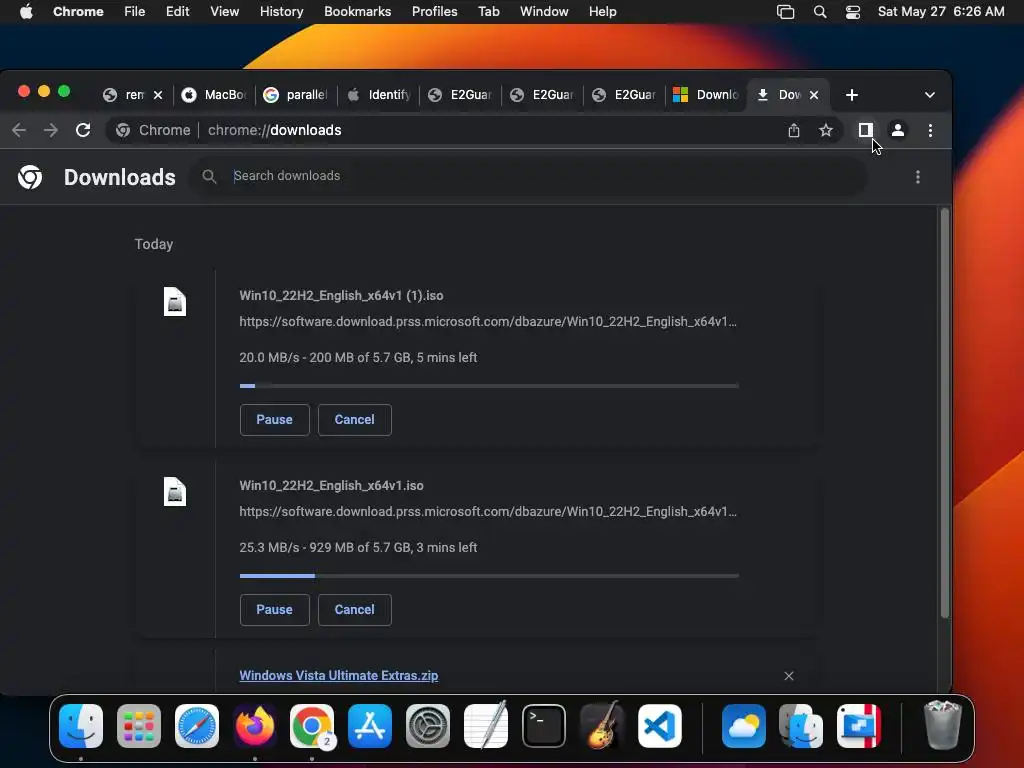Image resolution: width=1024 pixels, height=768 pixels.
Task: Open the Chrome application menu
Action: click(78, 12)
